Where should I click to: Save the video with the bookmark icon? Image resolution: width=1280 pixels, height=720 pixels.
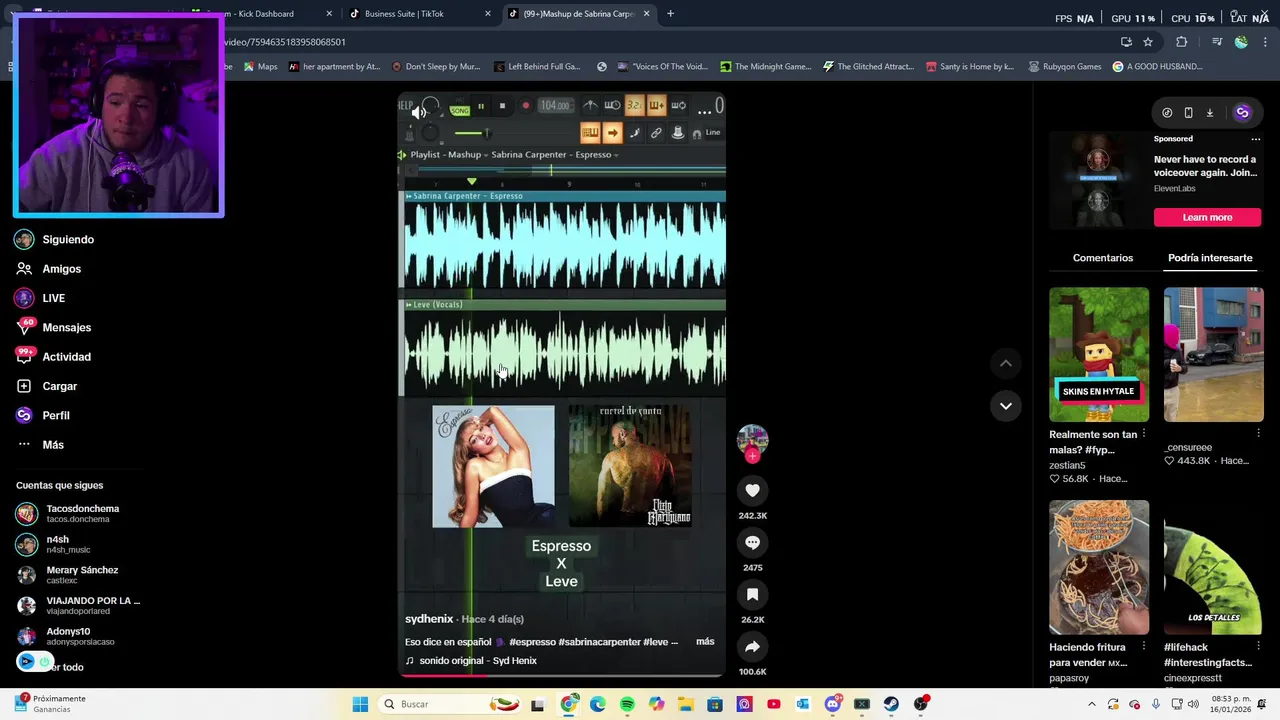[x=752, y=594]
